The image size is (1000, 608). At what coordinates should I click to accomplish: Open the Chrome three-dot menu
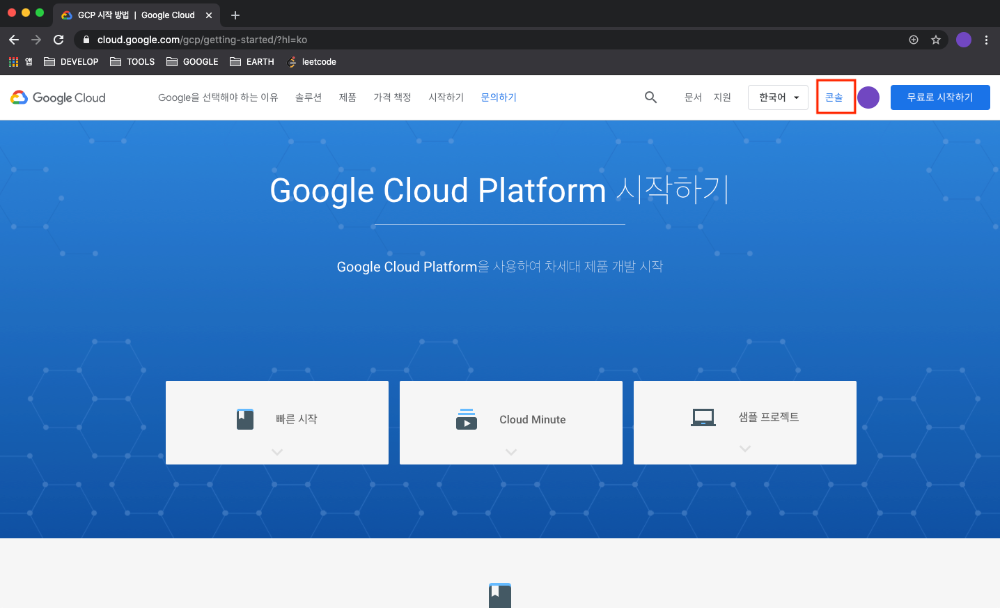[x=986, y=40]
